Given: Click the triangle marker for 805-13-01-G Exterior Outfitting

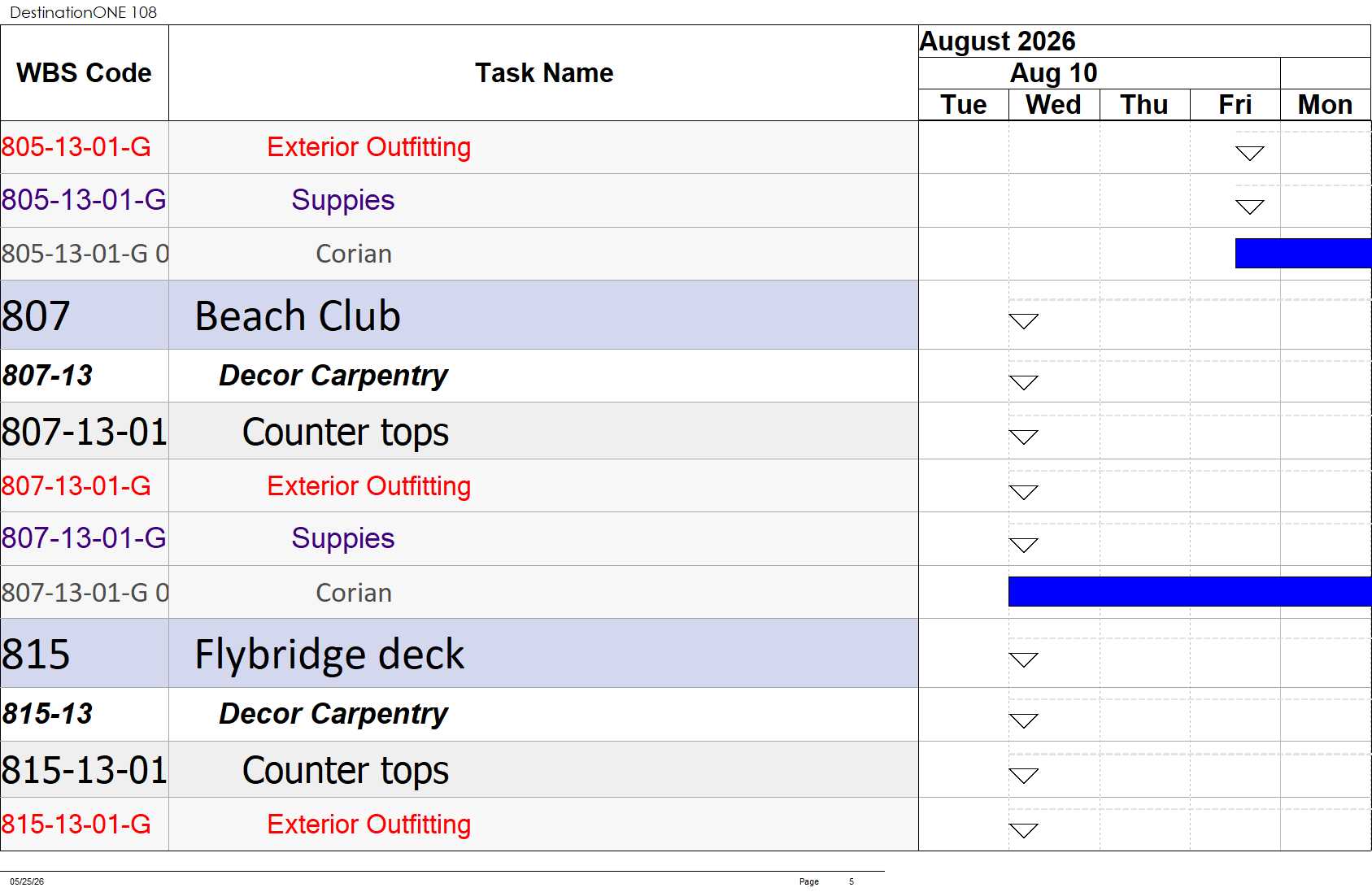Looking at the screenshot, I should pyautogui.click(x=1249, y=154).
